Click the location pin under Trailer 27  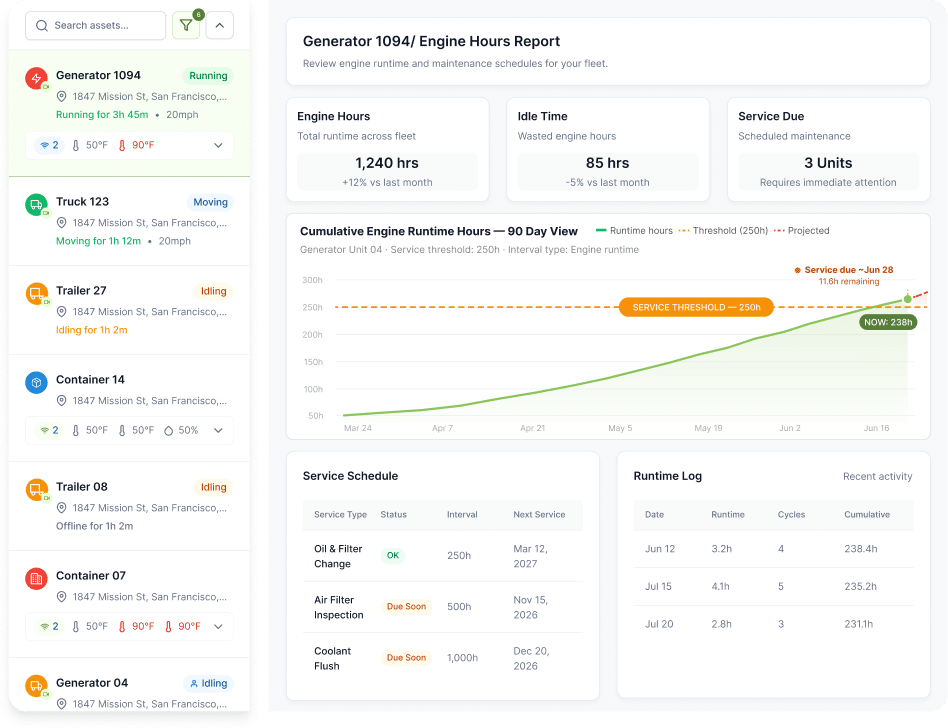click(x=61, y=312)
